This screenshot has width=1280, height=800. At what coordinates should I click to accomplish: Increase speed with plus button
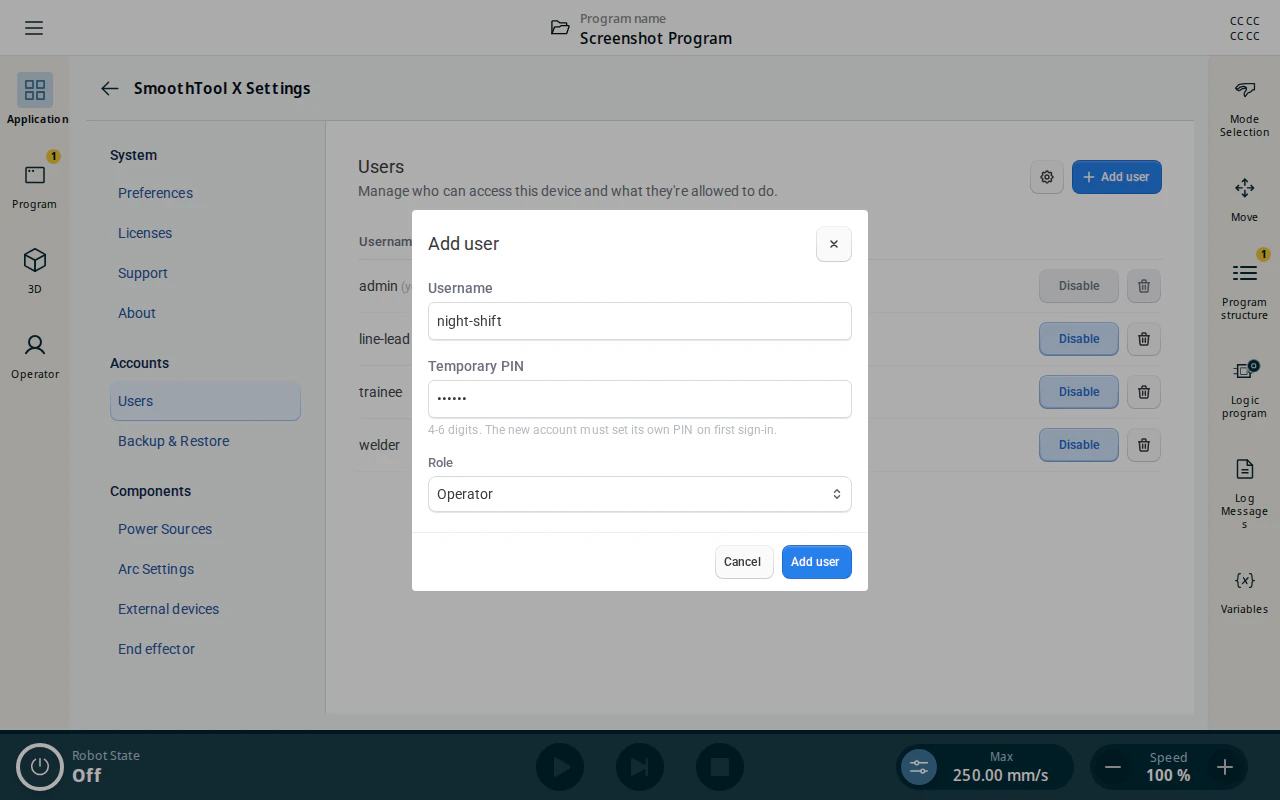[1225, 767]
